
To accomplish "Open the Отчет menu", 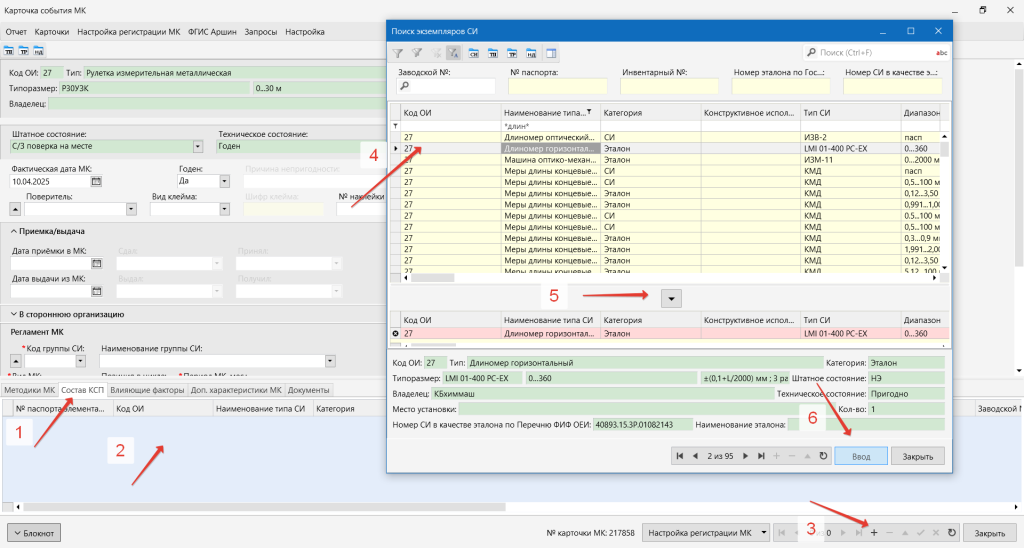I will (x=16, y=31).
